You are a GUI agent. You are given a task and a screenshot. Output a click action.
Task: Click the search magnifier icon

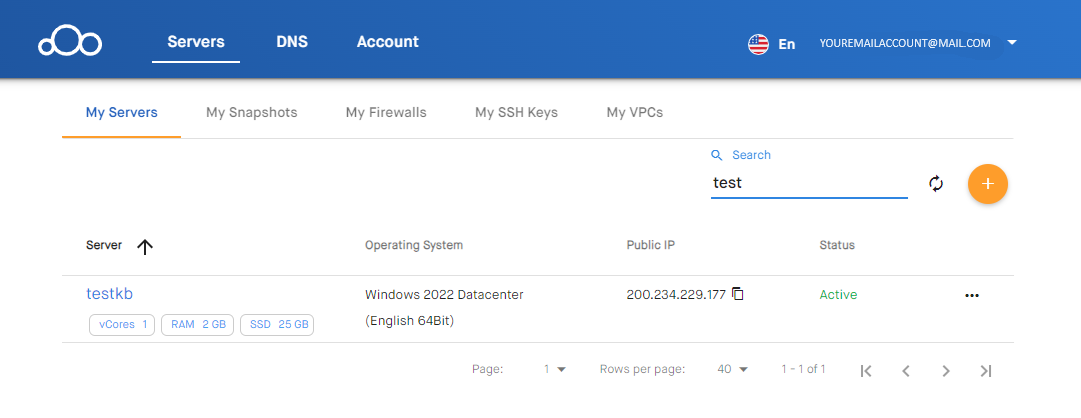[718, 155]
